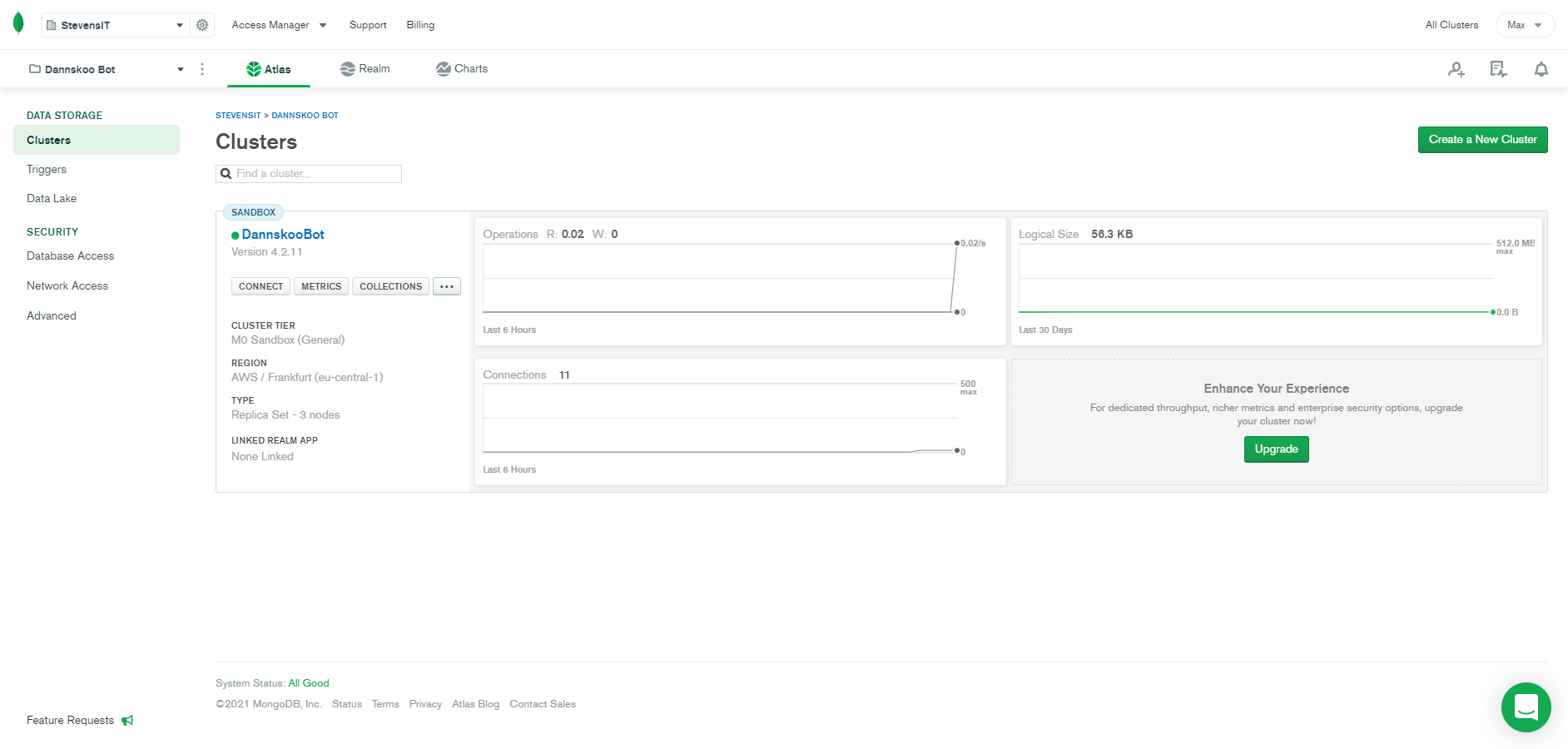
Task: Switch to the Charts tab
Action: pyautogui.click(x=462, y=69)
